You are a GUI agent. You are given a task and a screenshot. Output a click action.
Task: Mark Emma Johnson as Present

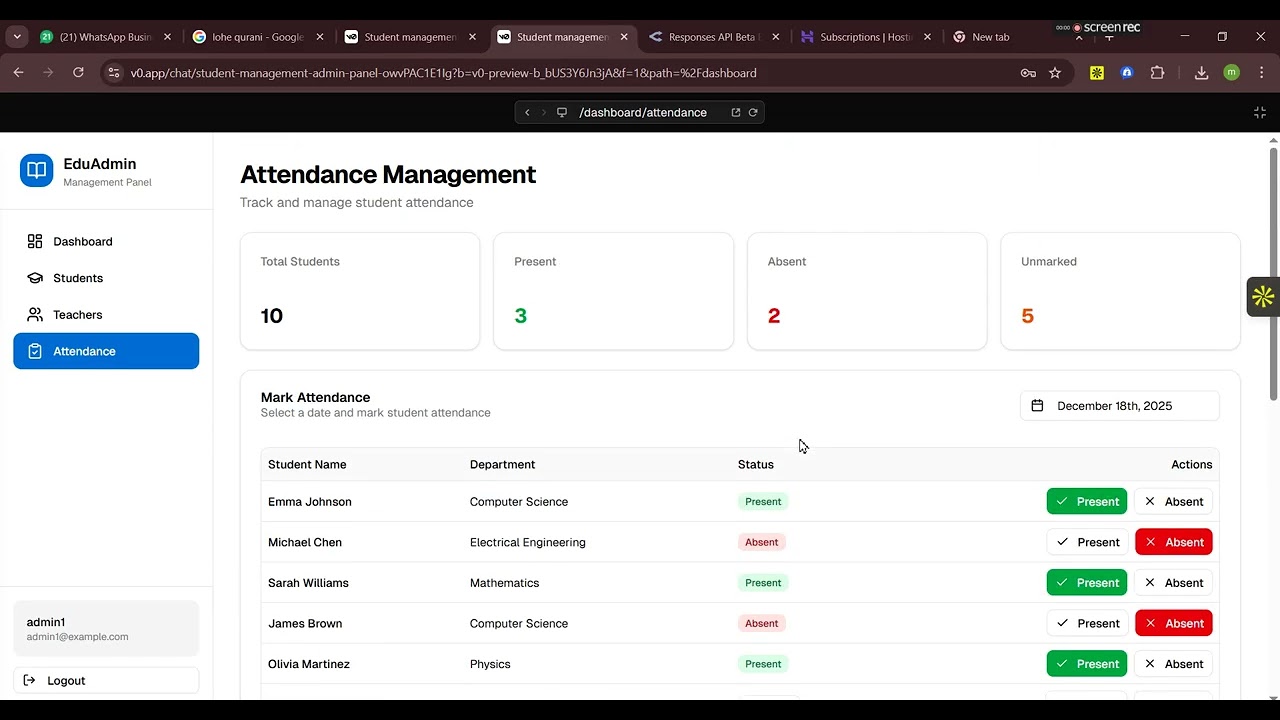(1087, 502)
